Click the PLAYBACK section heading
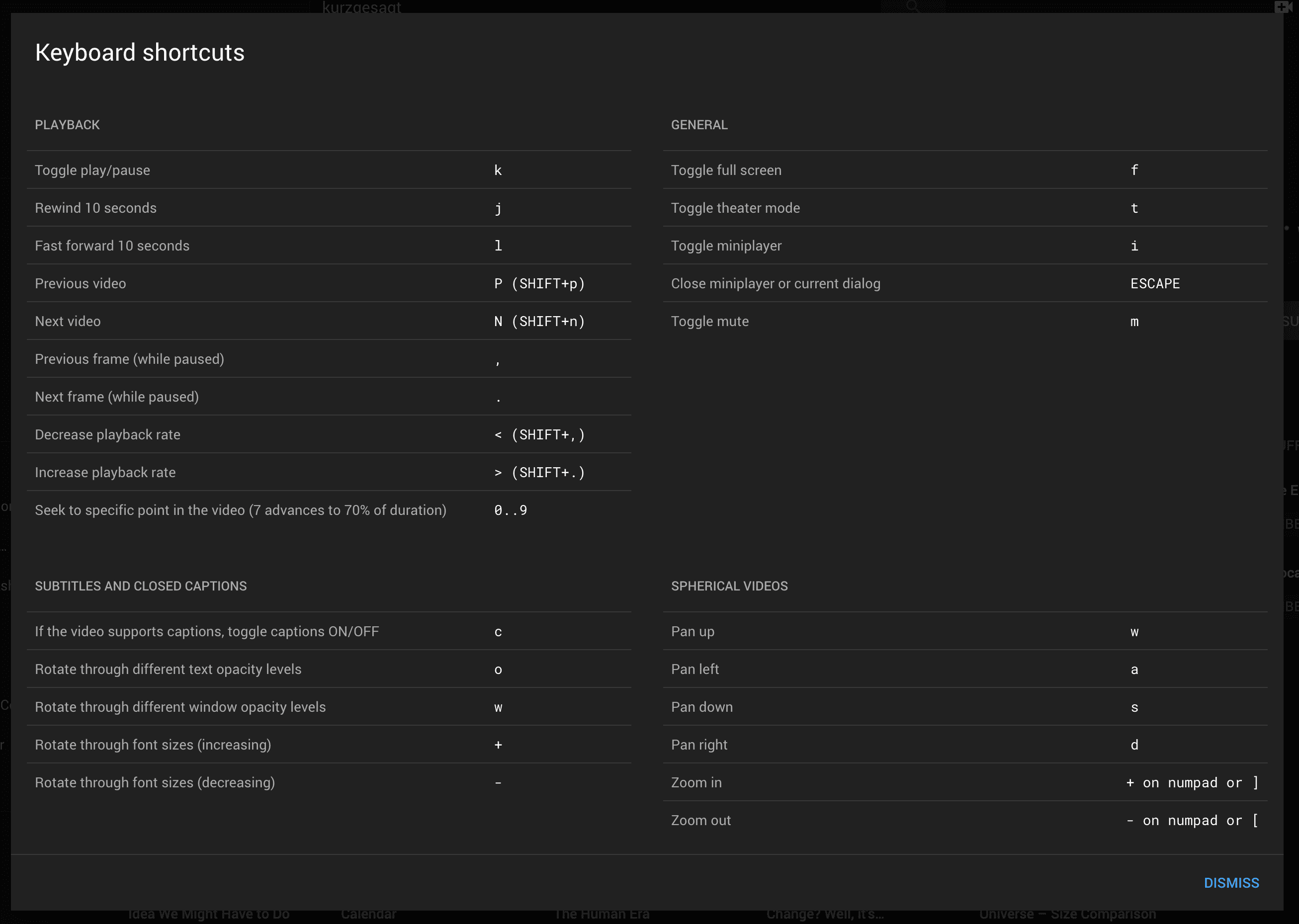1299x924 pixels. [67, 125]
